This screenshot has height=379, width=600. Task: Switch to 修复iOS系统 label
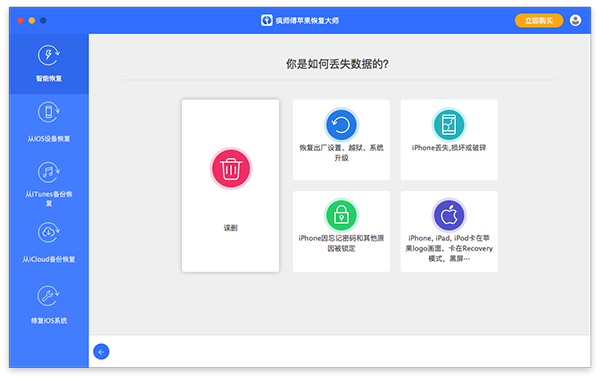pos(49,320)
